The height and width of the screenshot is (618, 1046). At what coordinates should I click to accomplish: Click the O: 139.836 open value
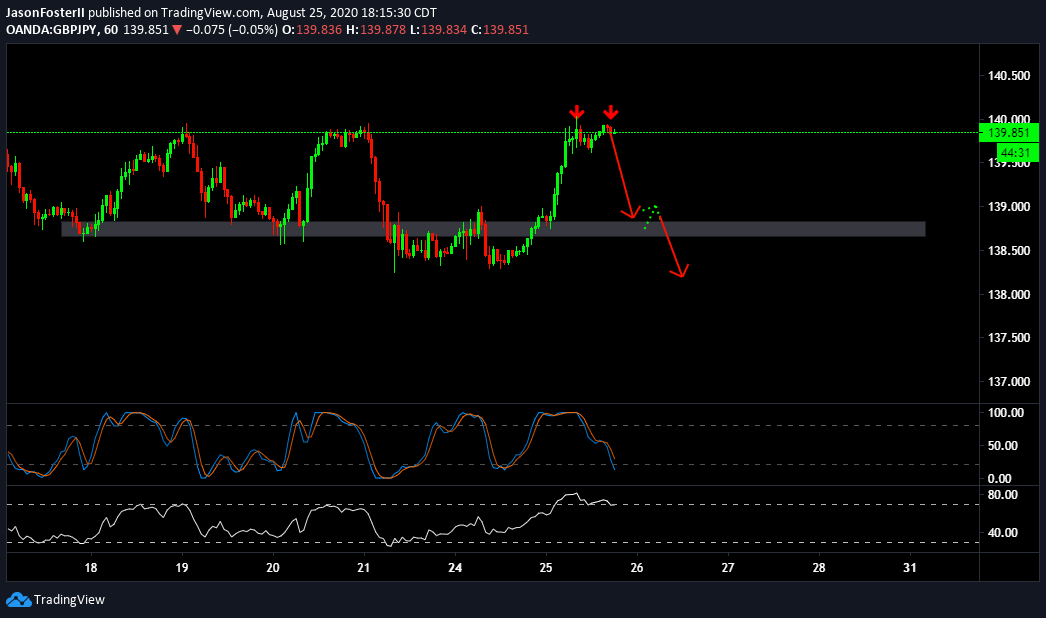coord(312,30)
